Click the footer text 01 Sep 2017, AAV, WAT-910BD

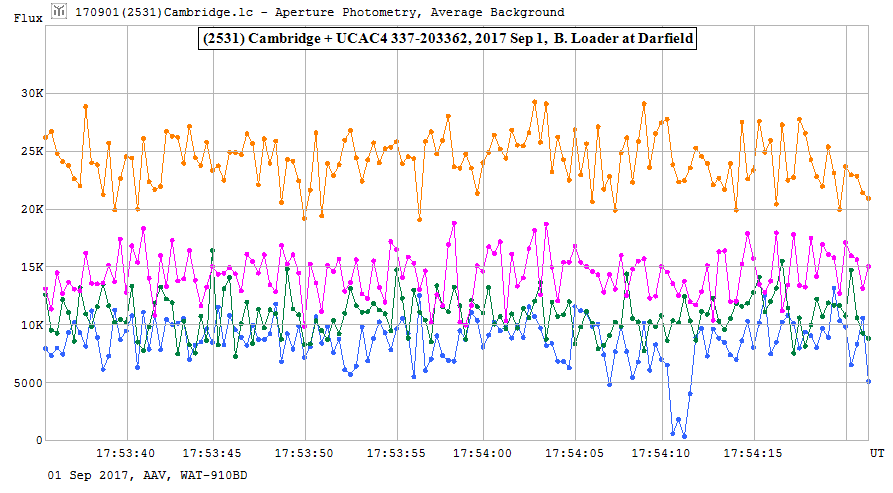click(x=148, y=475)
